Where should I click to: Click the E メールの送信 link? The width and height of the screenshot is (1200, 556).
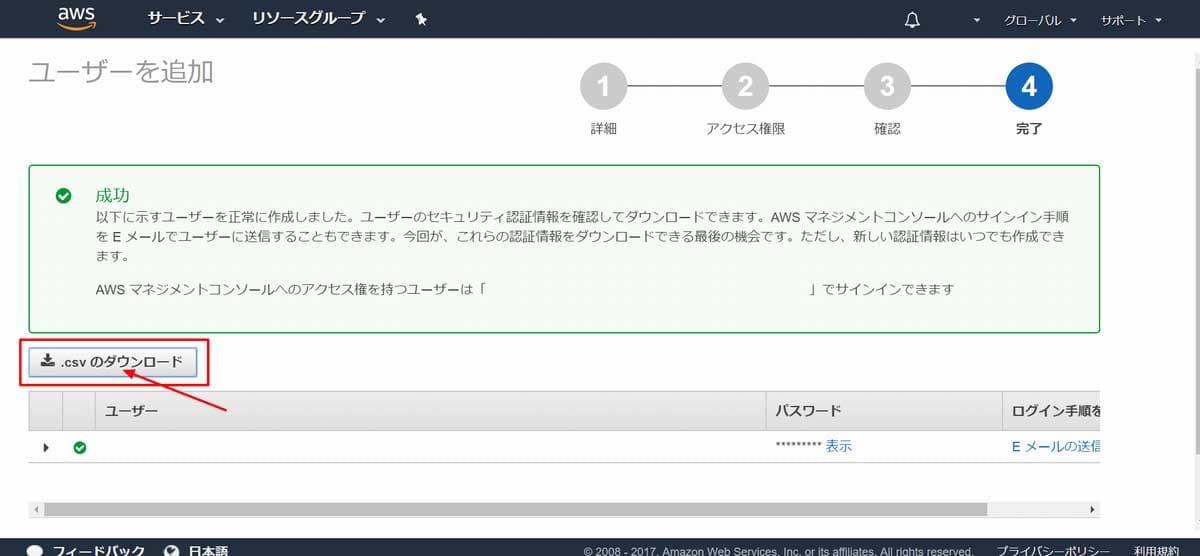pos(1056,447)
